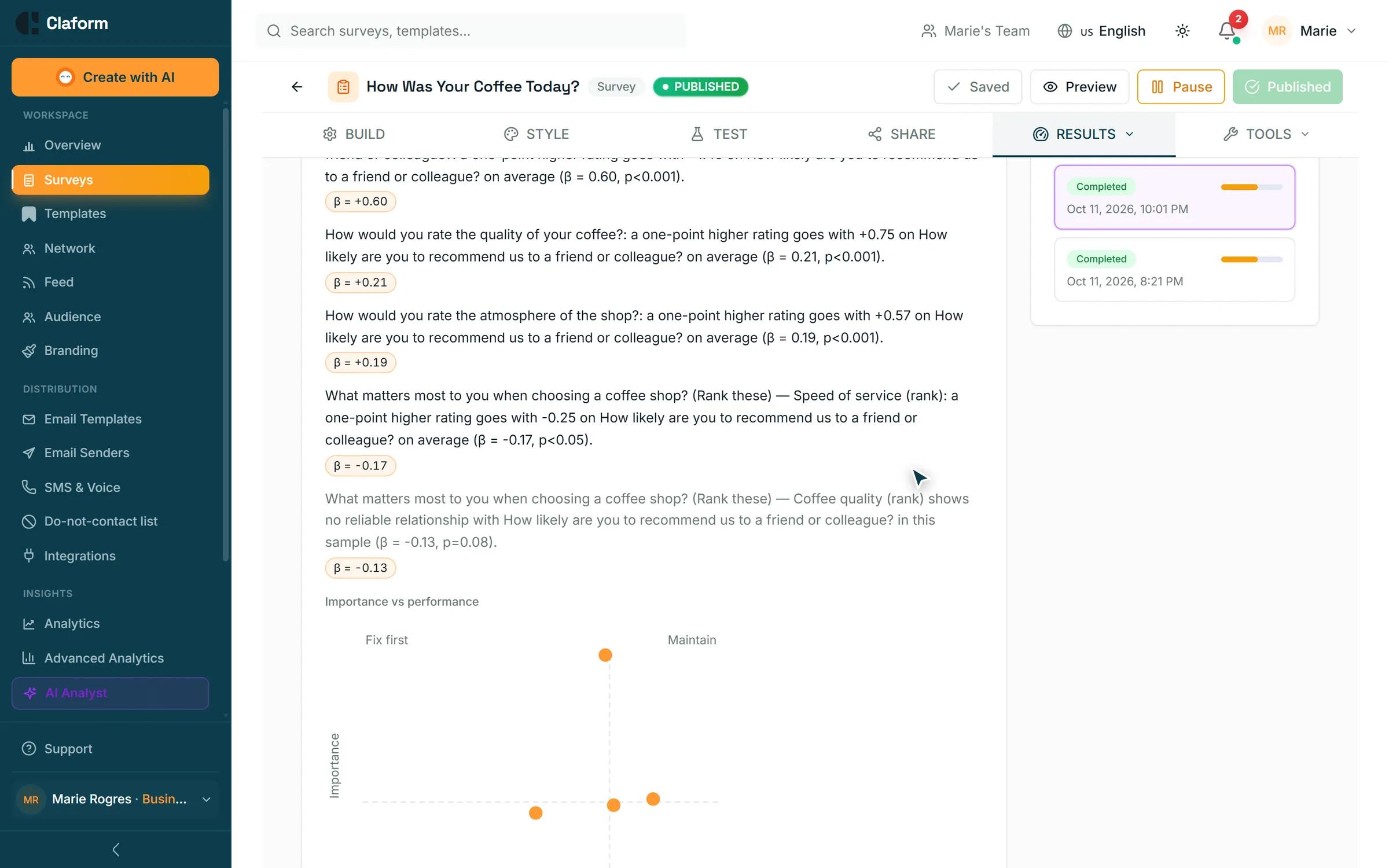Image resolution: width=1389 pixels, height=868 pixels.
Task: Open the US English language selector
Action: coord(1101,31)
